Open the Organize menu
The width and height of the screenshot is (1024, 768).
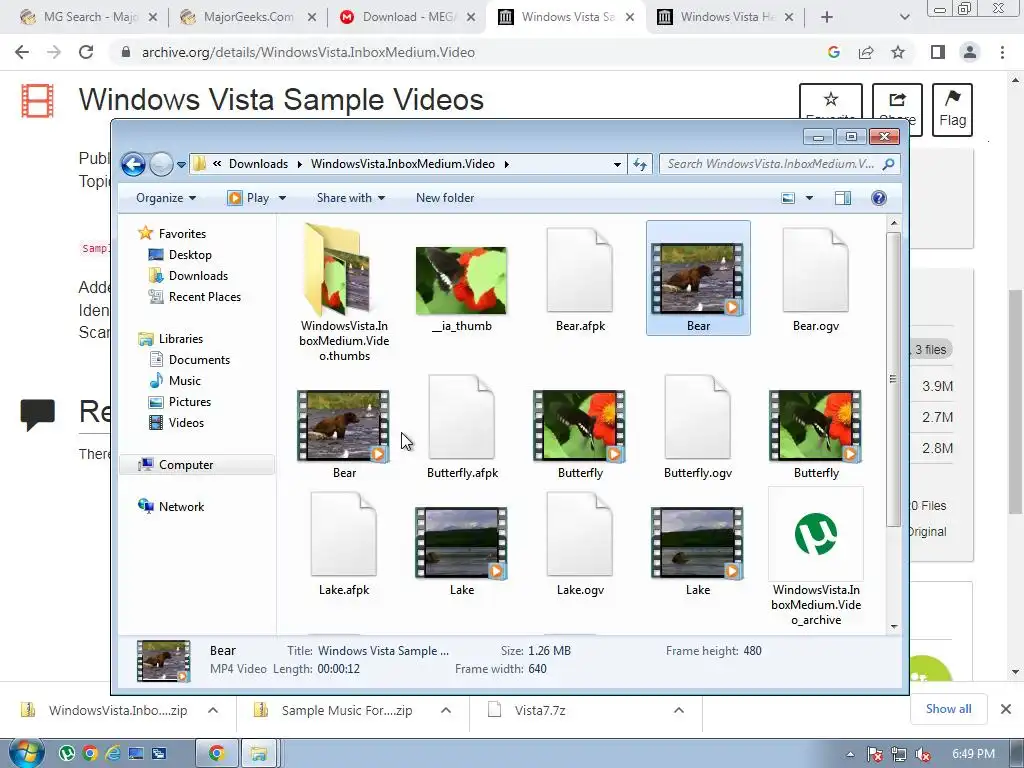(x=166, y=198)
